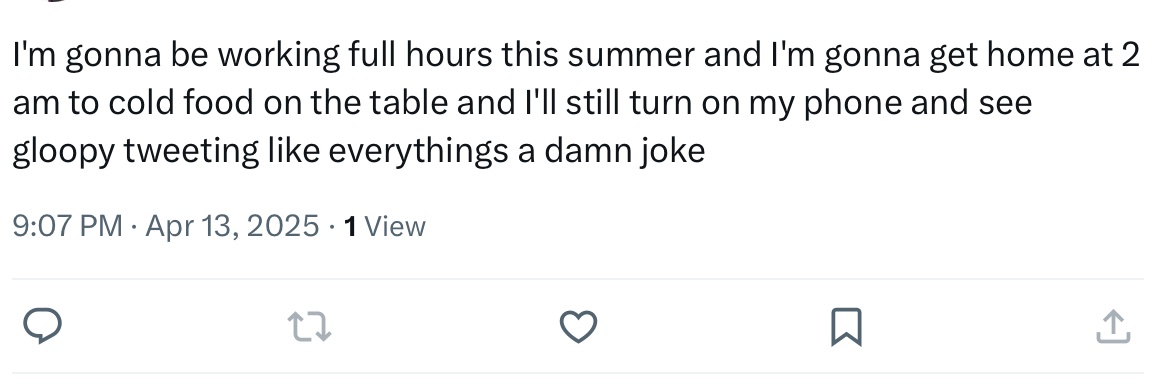Click the bold number 1 before View
This screenshot has height=384, width=1153.
click(350, 226)
